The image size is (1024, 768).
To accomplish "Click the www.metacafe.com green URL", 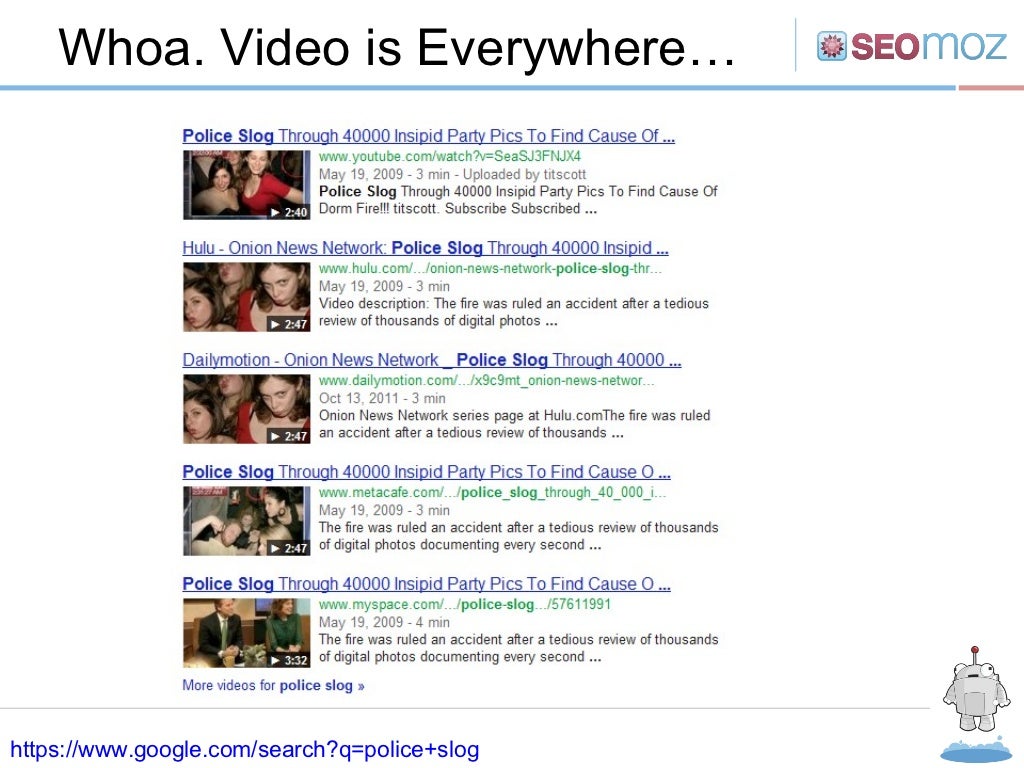I will [x=492, y=492].
